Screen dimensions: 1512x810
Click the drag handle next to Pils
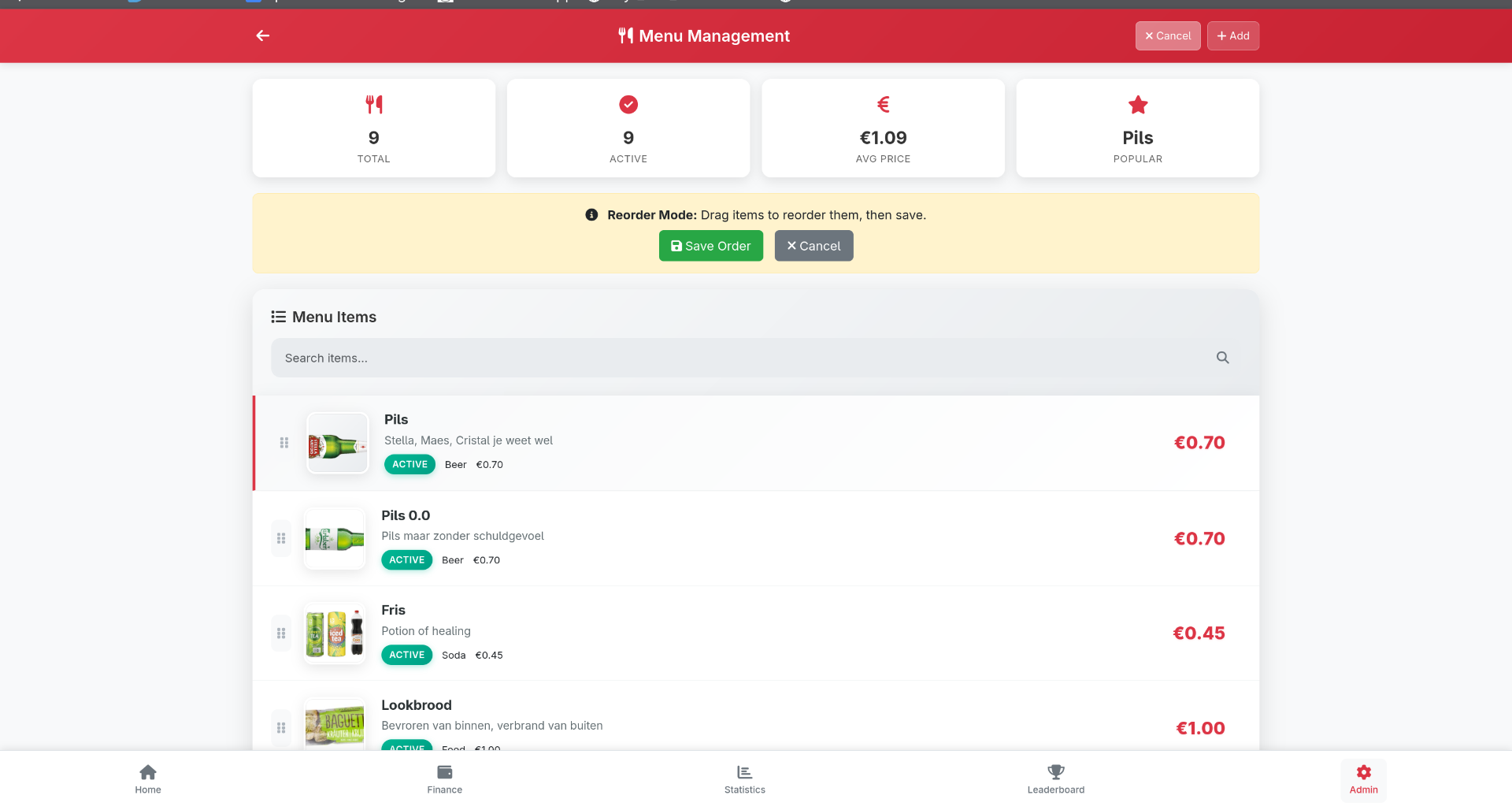(x=283, y=443)
